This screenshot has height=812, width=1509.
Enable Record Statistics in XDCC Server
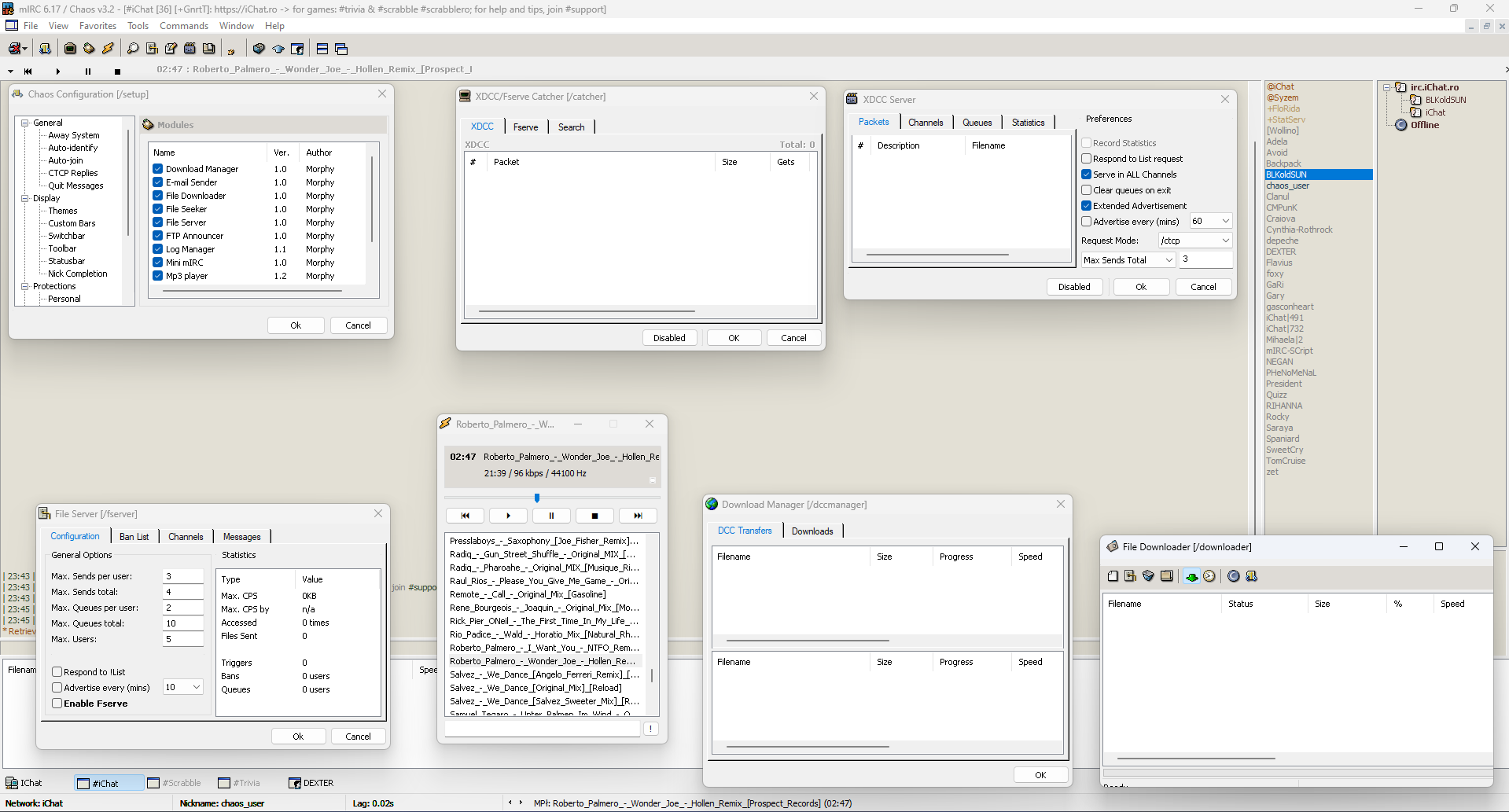tap(1086, 143)
